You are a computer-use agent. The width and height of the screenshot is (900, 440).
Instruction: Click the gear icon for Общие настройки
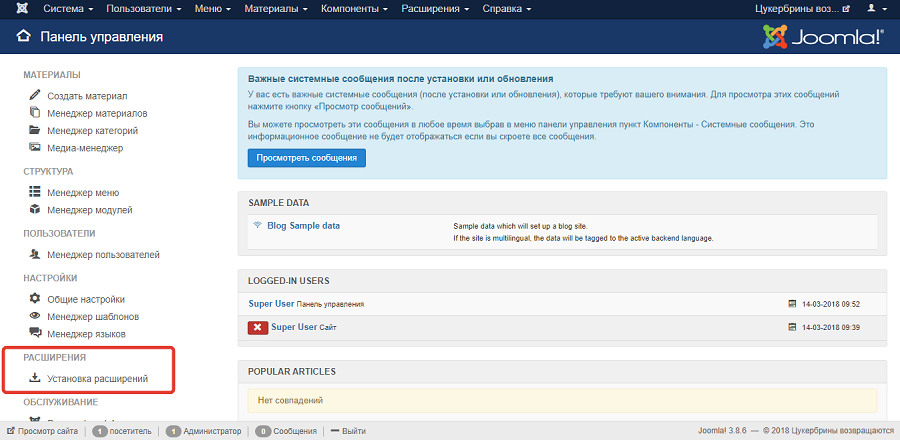[35, 299]
